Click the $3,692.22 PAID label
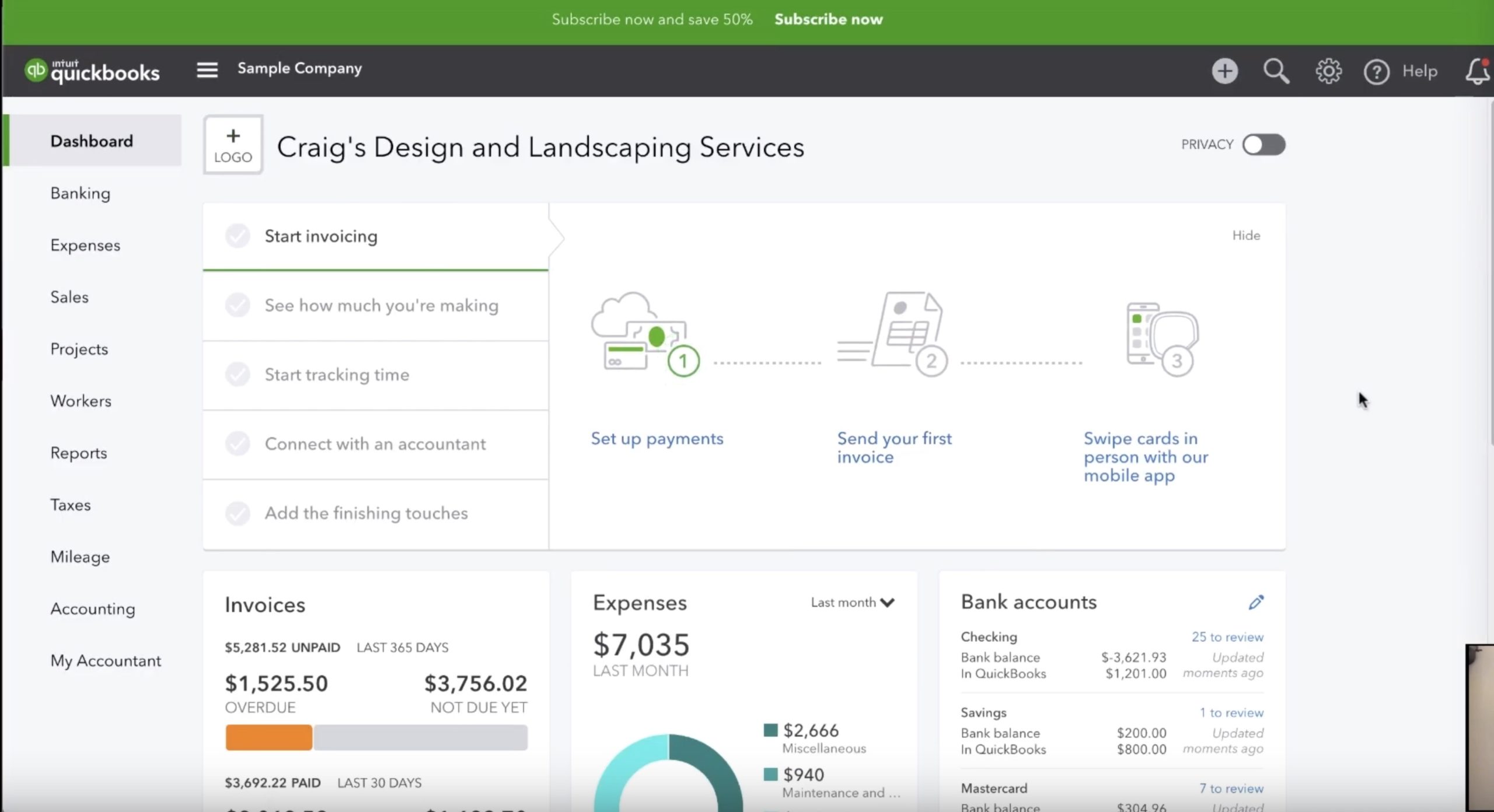Screen dimensions: 1494x812 click(273, 783)
